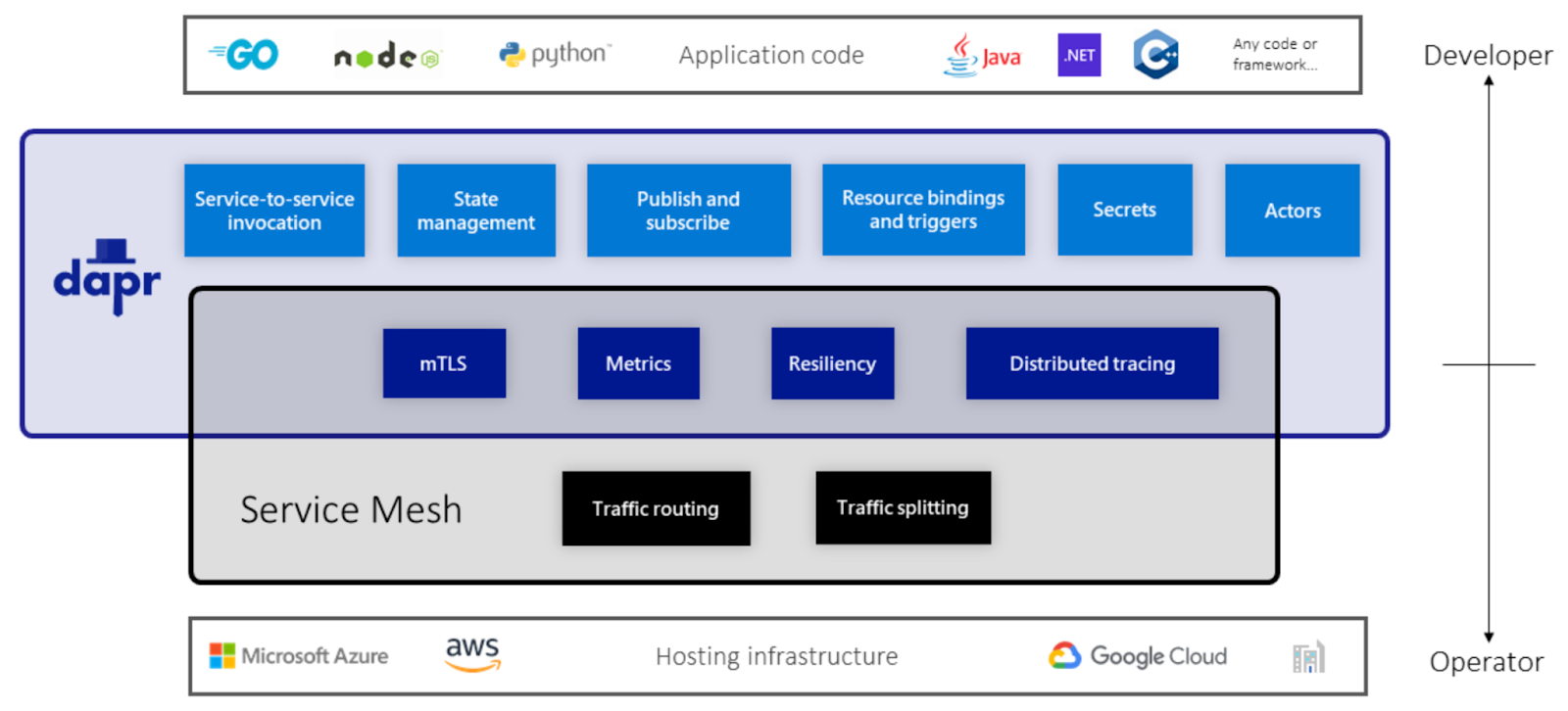Viewport: 1568px width, 711px height.
Task: Select the Microsoft Azure logo
Action: coord(299,656)
